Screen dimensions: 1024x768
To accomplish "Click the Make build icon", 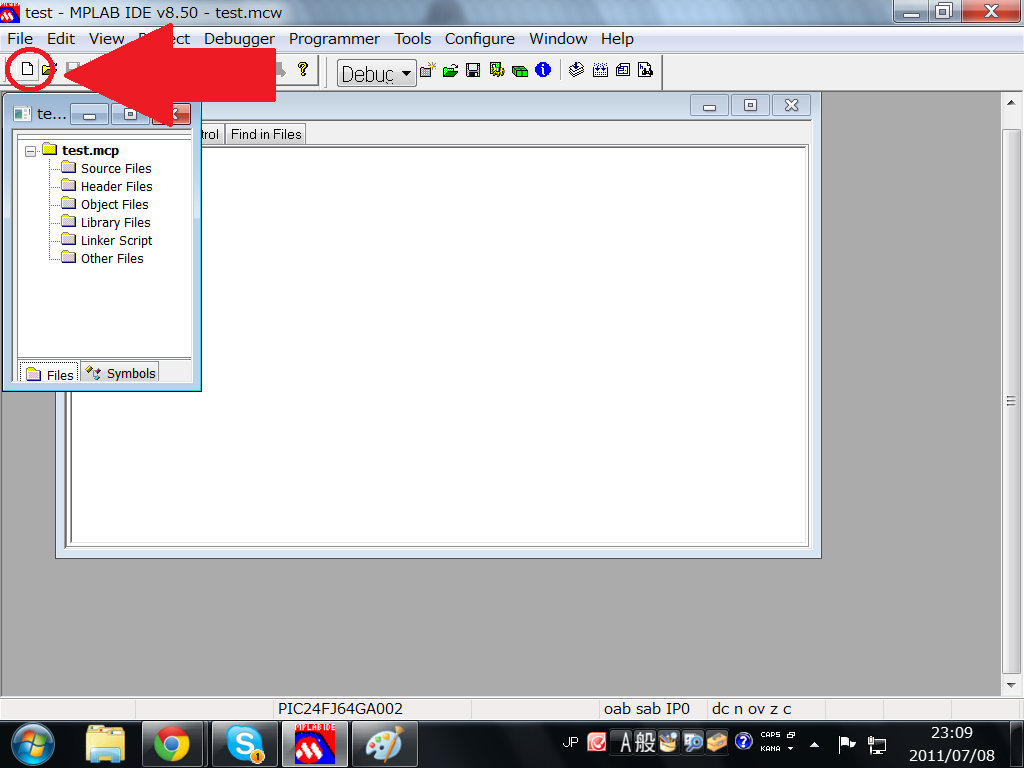I will [x=576, y=69].
